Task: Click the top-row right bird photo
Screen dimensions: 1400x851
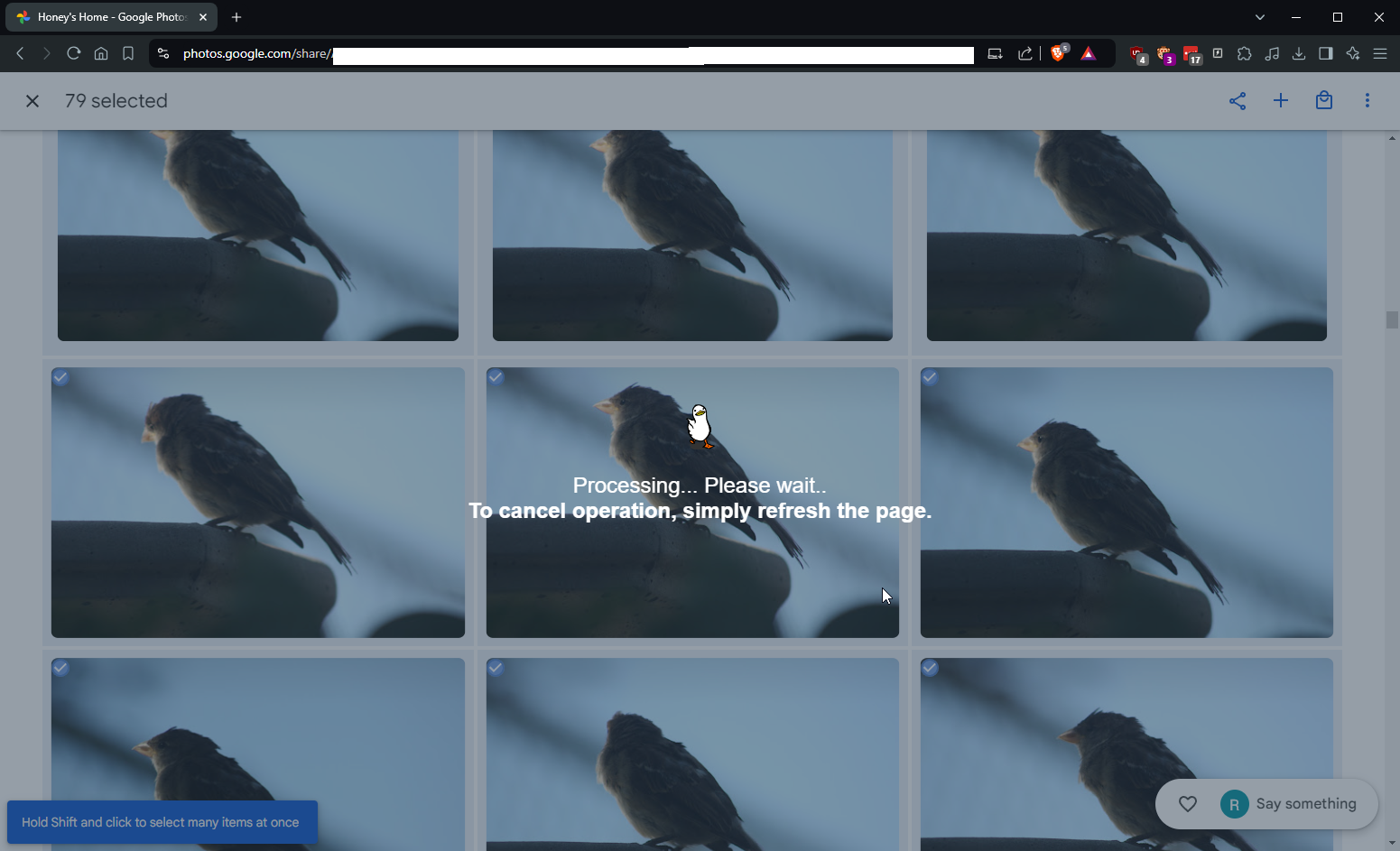Action: click(1126, 236)
